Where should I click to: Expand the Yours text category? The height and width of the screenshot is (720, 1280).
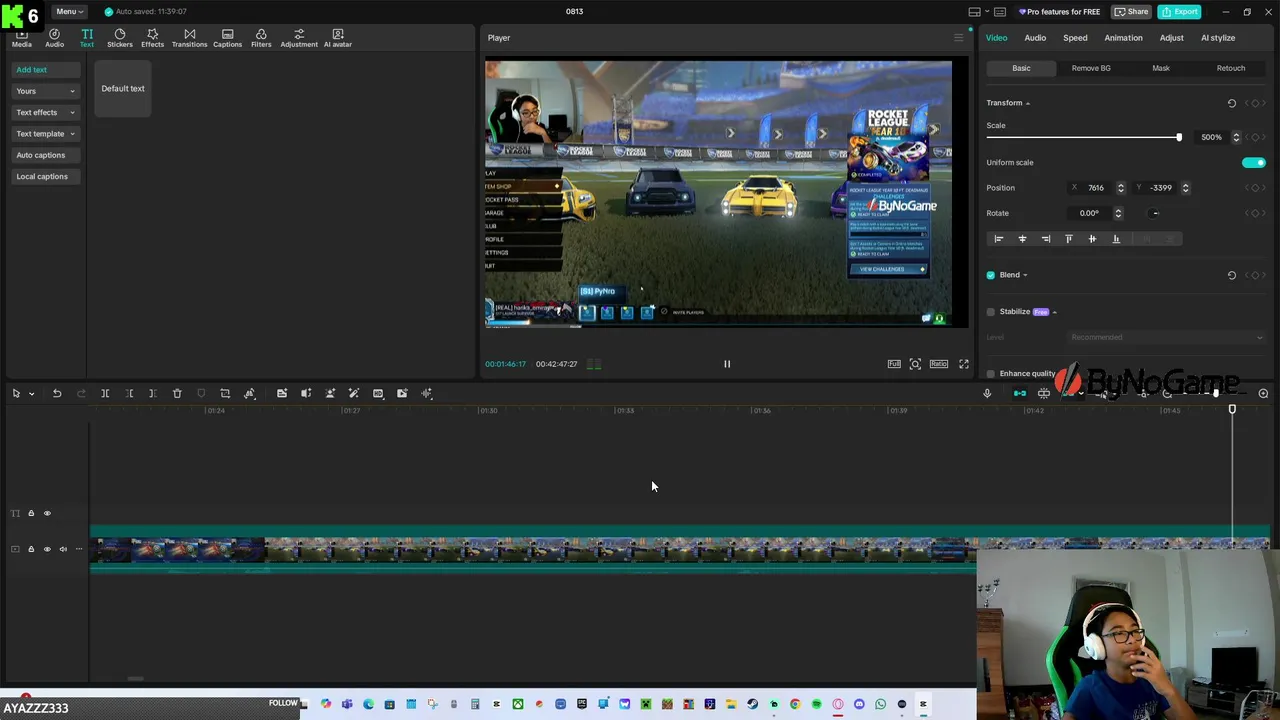coord(45,91)
